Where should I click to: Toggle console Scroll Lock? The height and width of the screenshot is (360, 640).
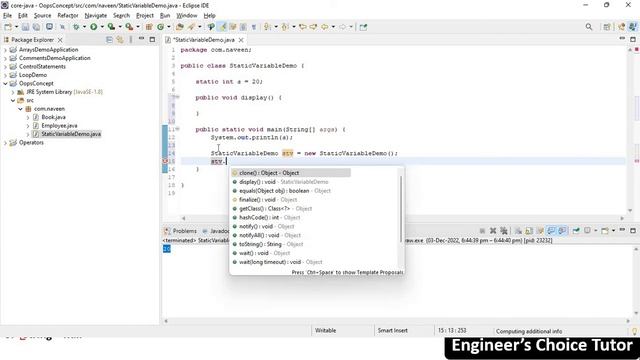pyautogui.click(x=529, y=231)
